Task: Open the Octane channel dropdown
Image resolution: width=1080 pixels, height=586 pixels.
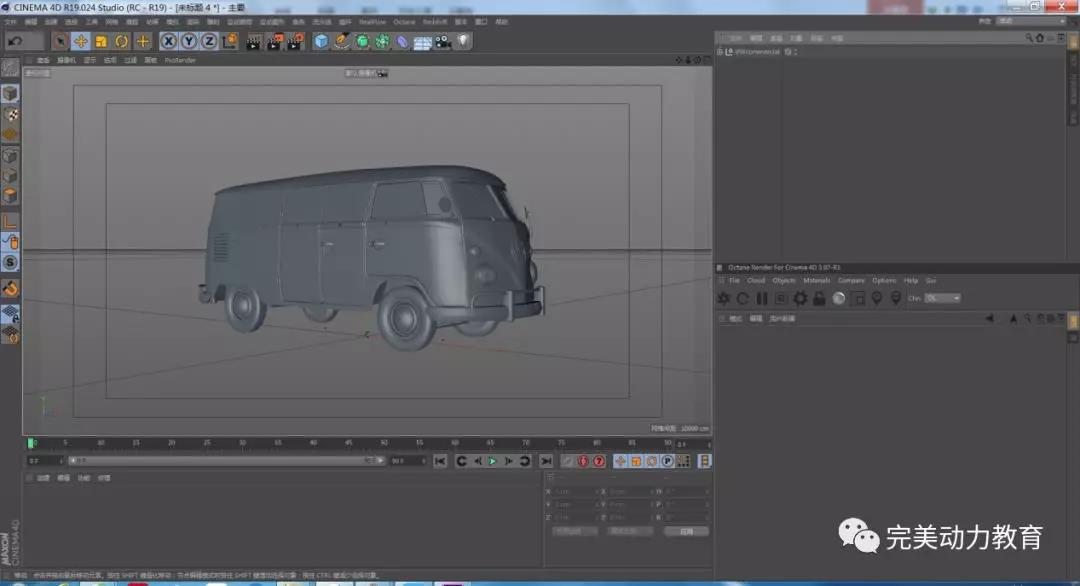Action: pyautogui.click(x=942, y=298)
